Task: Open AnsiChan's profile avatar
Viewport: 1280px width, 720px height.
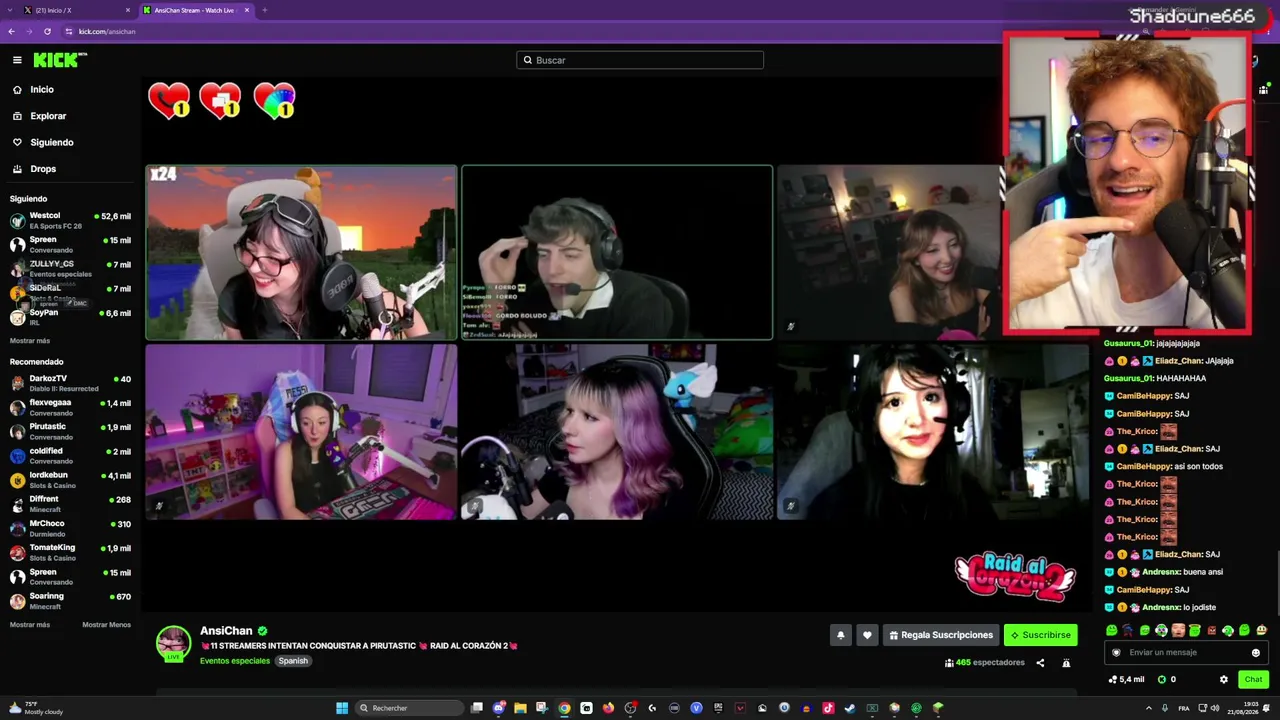Action: [x=173, y=643]
